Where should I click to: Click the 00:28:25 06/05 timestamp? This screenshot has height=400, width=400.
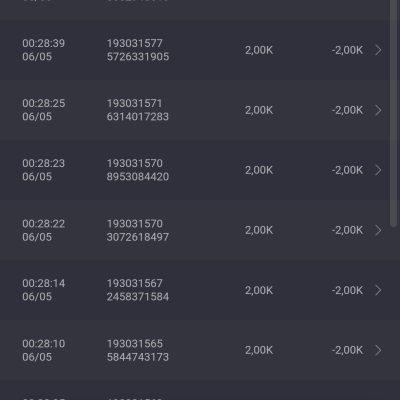44,110
